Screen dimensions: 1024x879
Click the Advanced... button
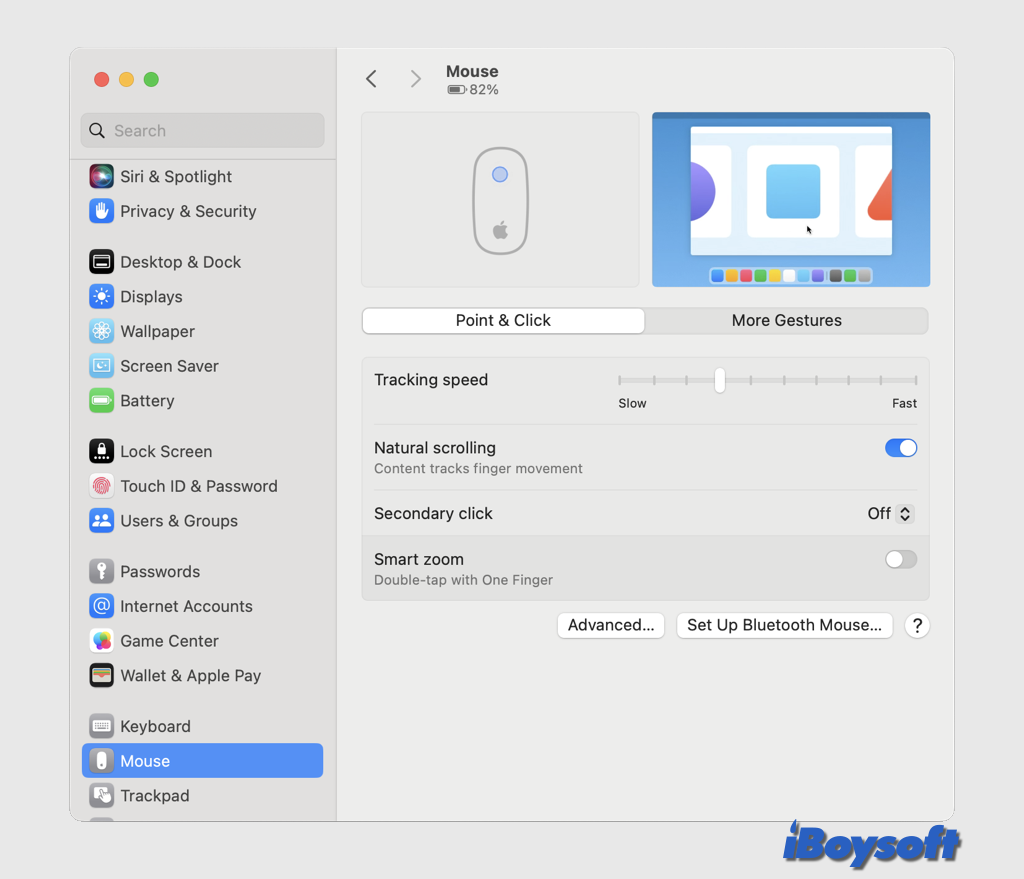click(610, 625)
